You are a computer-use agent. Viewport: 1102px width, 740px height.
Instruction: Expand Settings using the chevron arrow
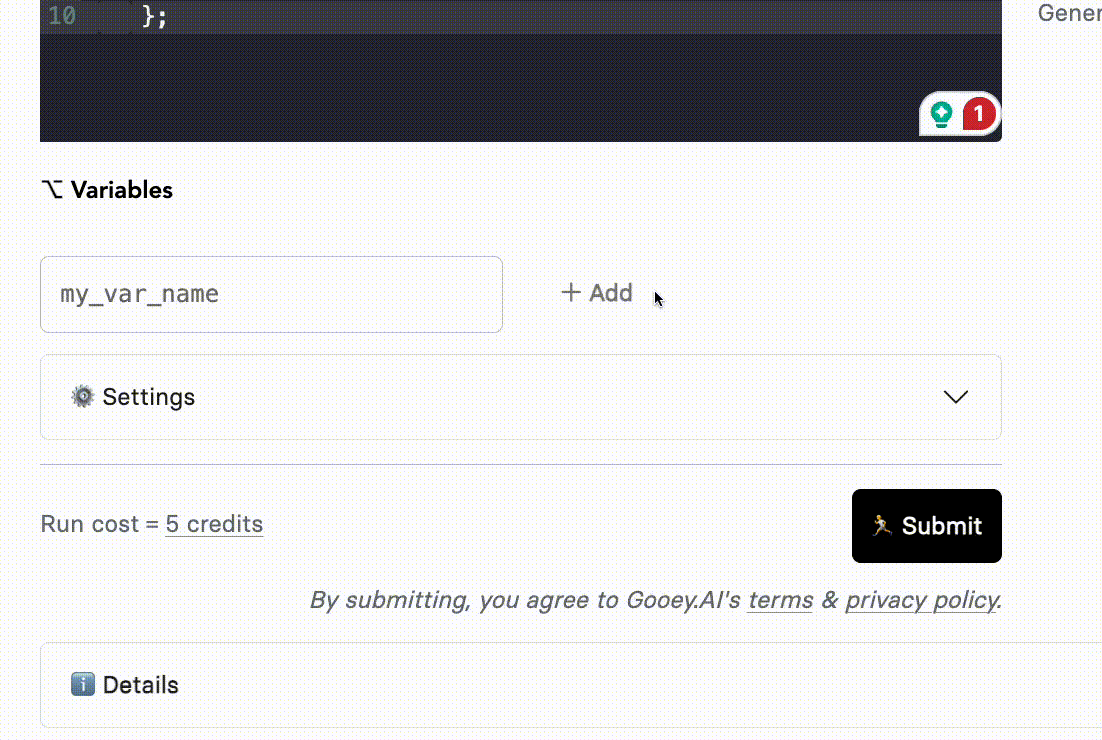[956, 397]
